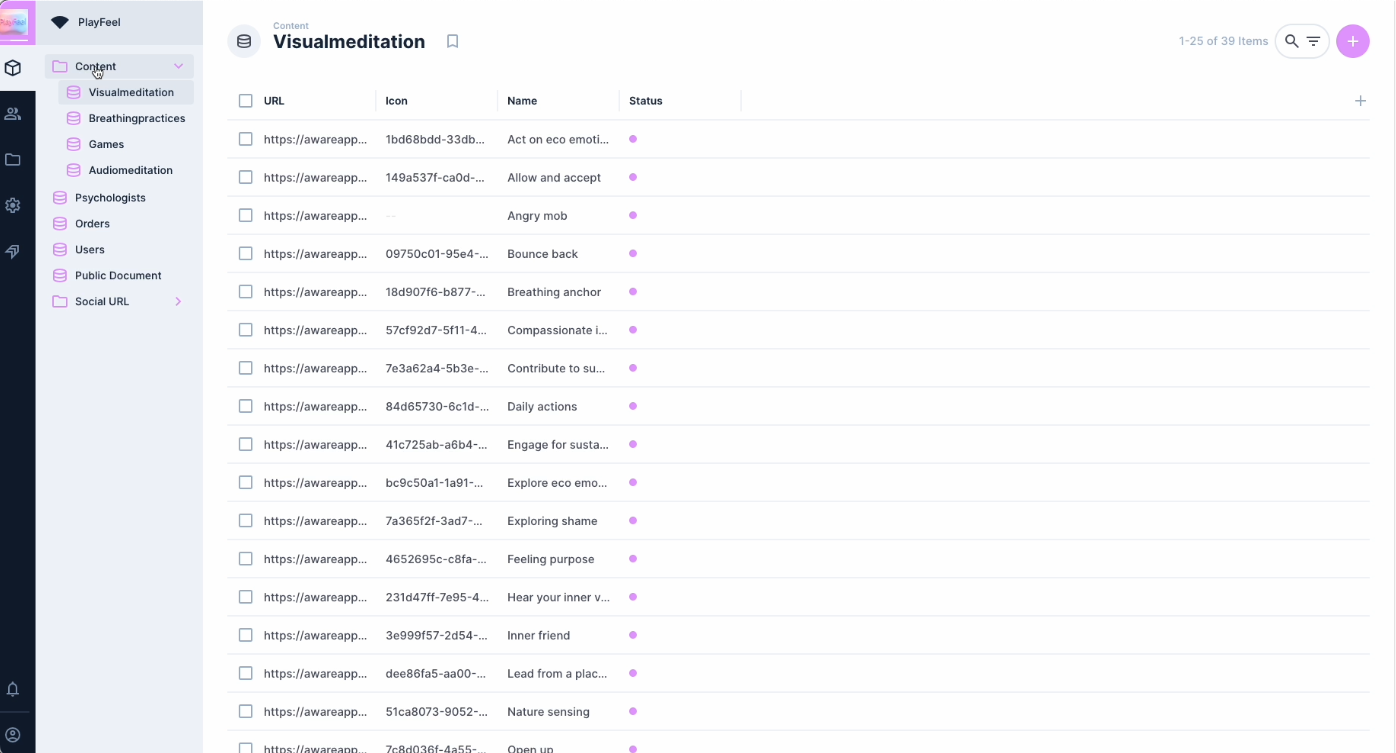The image size is (1396, 753).
Task: Expand the Social URL folder
Action: pos(178,302)
